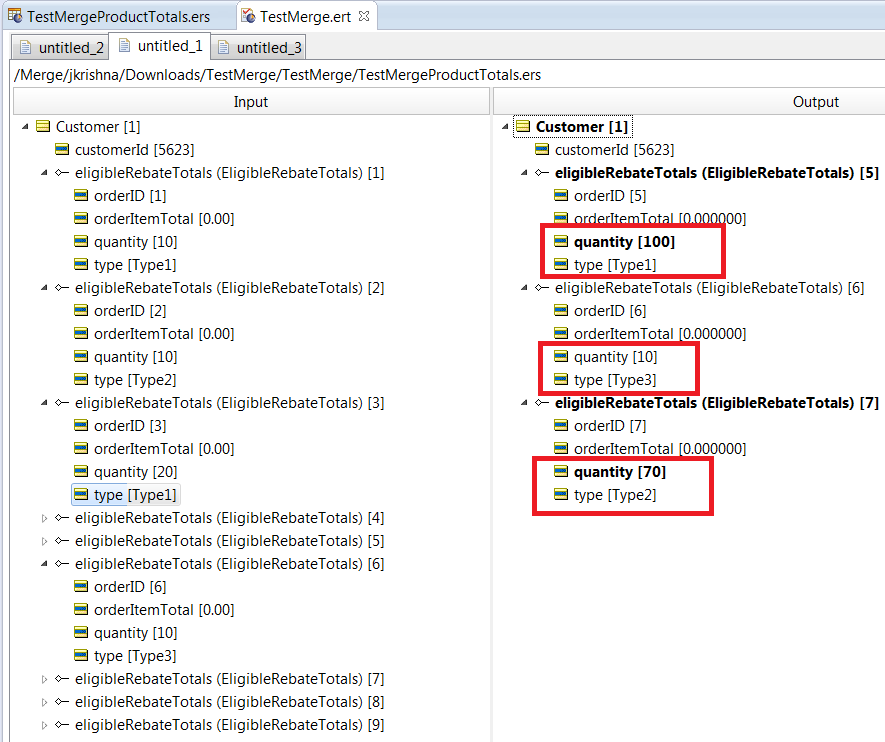Click Input eligibleRebateTotals [4] association icon
This screenshot has height=742, width=885.
62,518
